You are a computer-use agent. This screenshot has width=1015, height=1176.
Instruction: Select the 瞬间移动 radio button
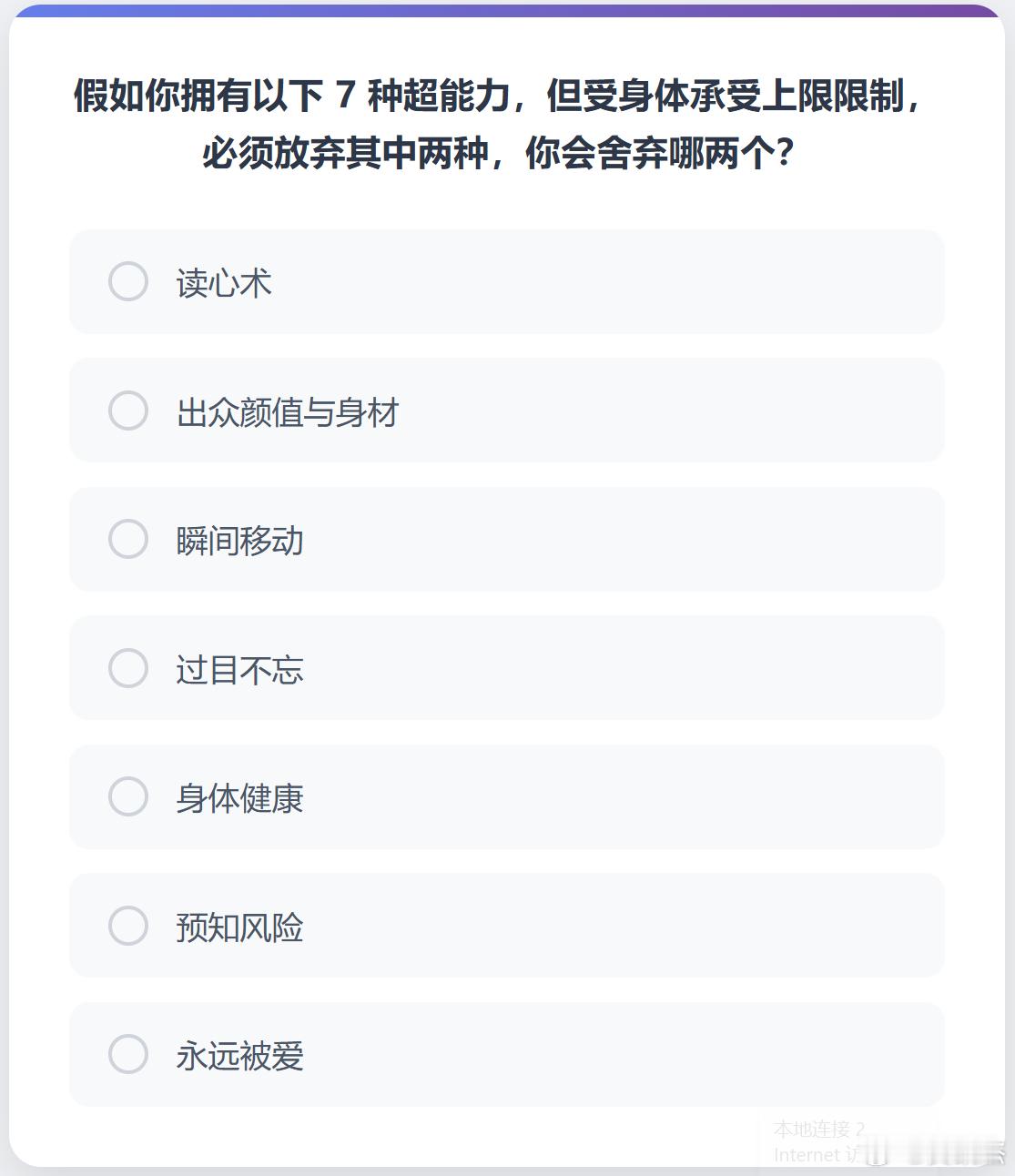tap(127, 540)
